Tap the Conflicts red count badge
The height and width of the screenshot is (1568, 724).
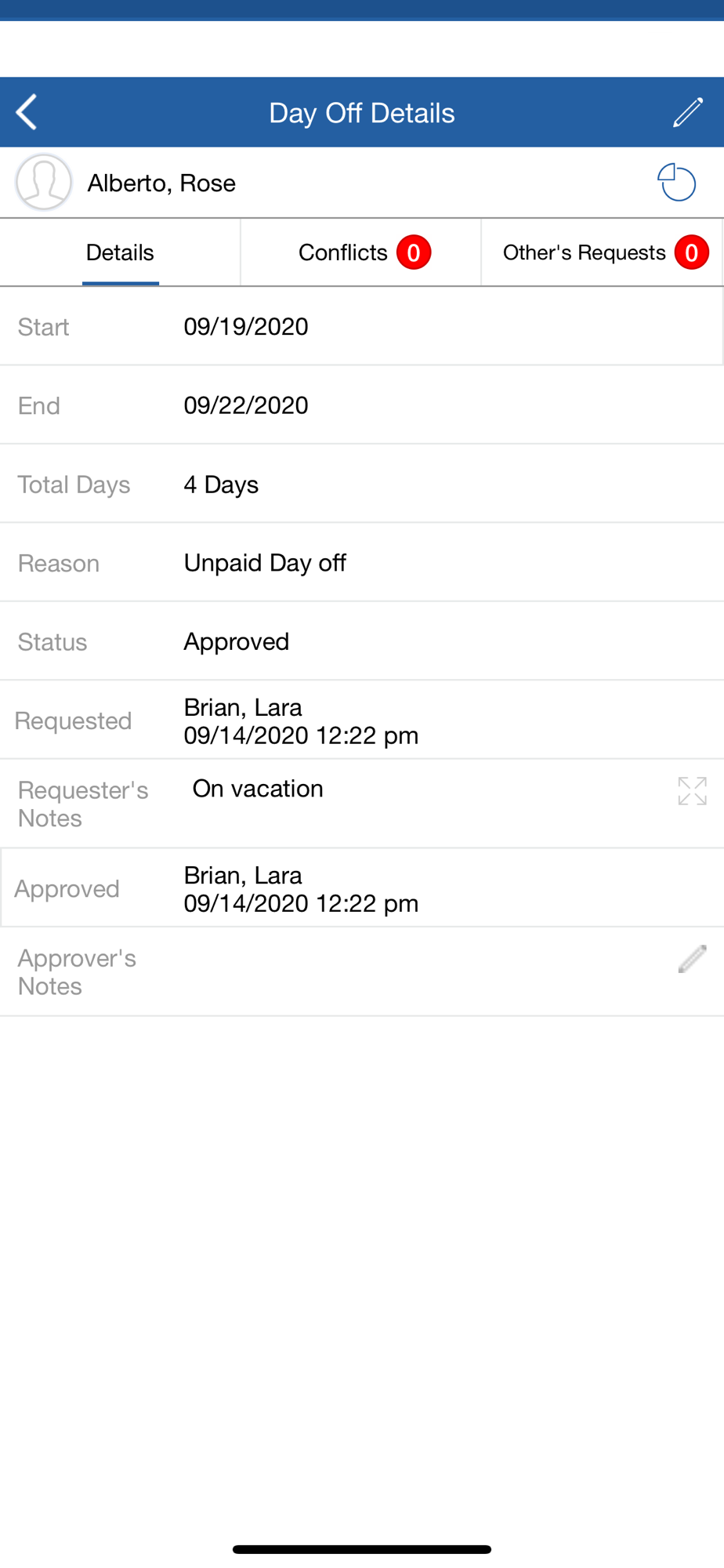tap(413, 252)
